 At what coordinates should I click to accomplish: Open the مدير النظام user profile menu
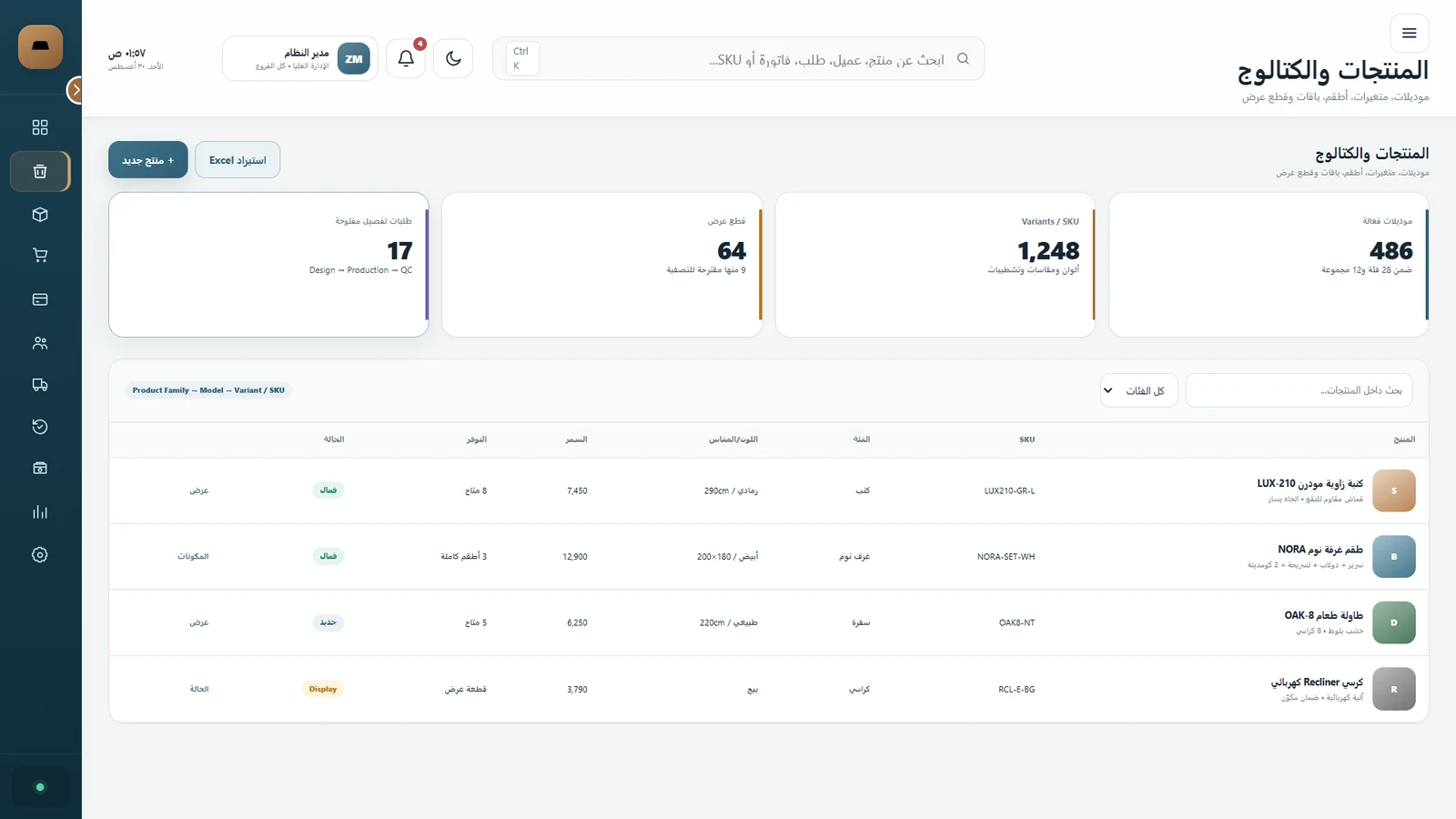[300, 59]
